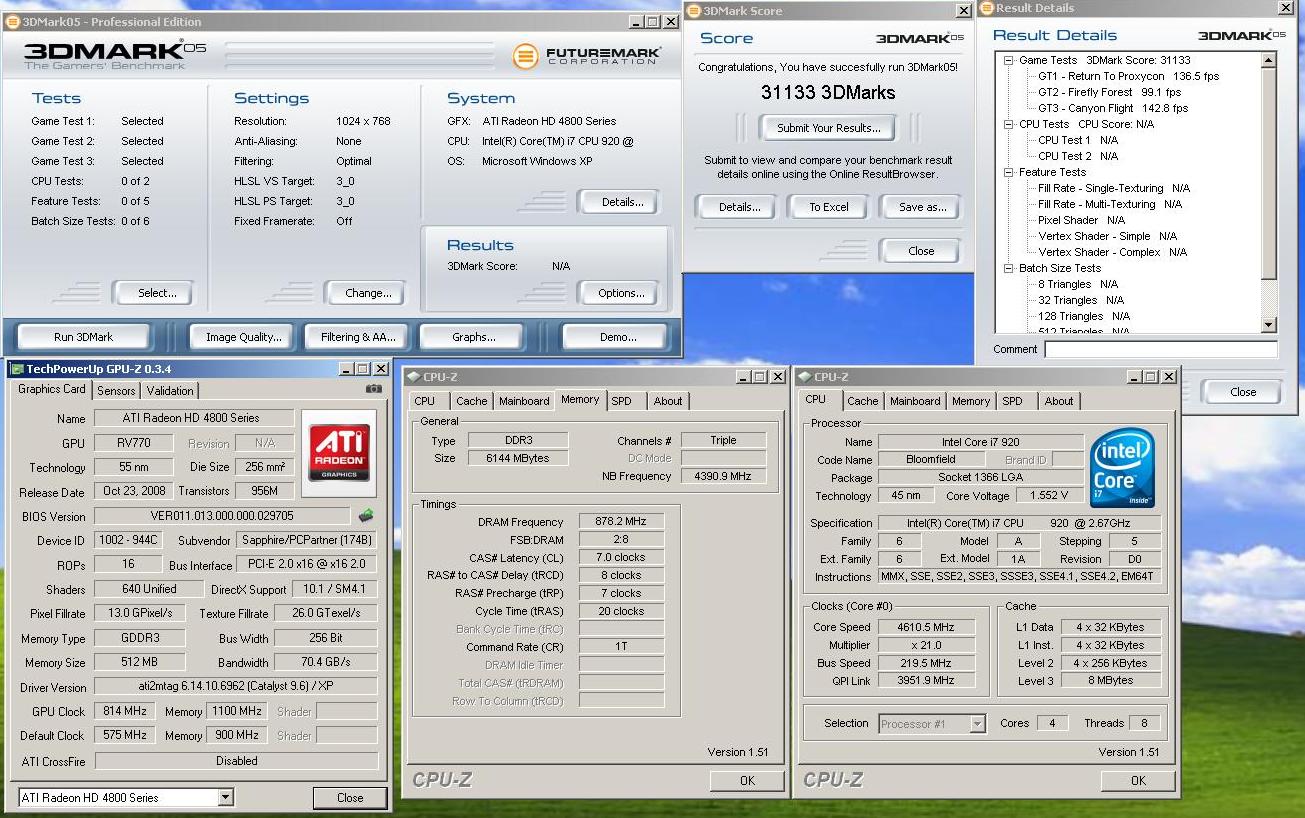Click the Close button in GPU-Z
Image resolution: width=1305 pixels, height=818 pixels.
click(x=350, y=798)
